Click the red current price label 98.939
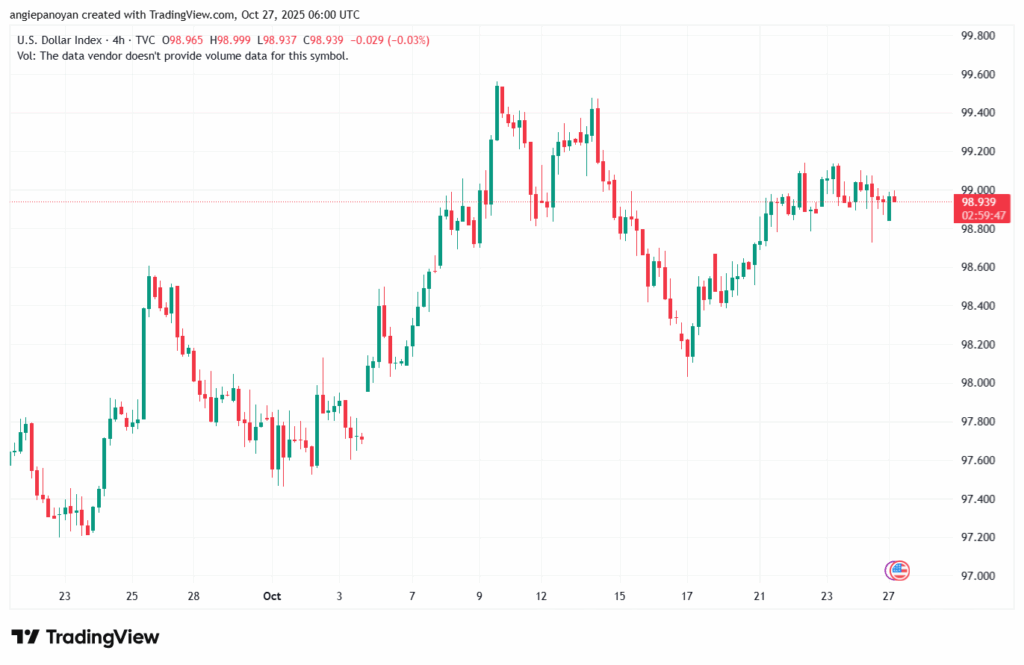The height and width of the screenshot is (665, 1024). click(978, 202)
